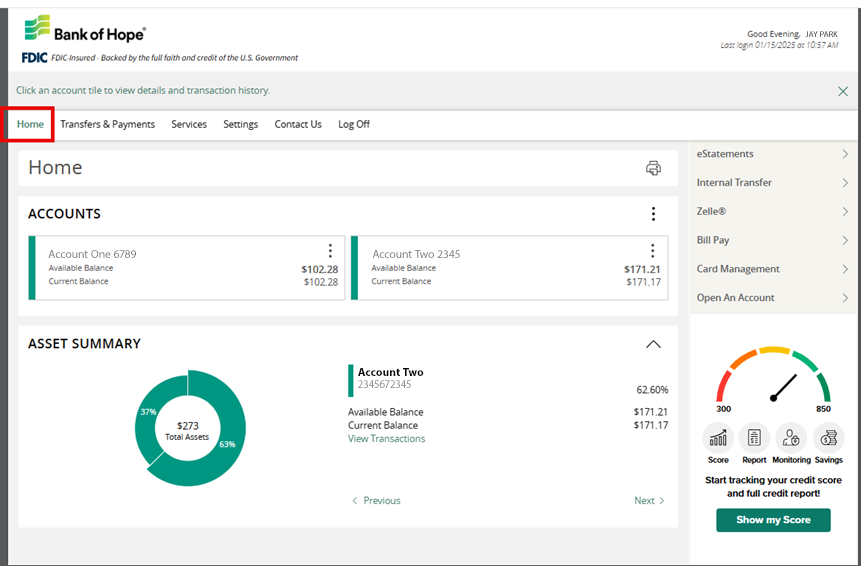Click Account Two tile current balance $171.17

(x=644, y=282)
